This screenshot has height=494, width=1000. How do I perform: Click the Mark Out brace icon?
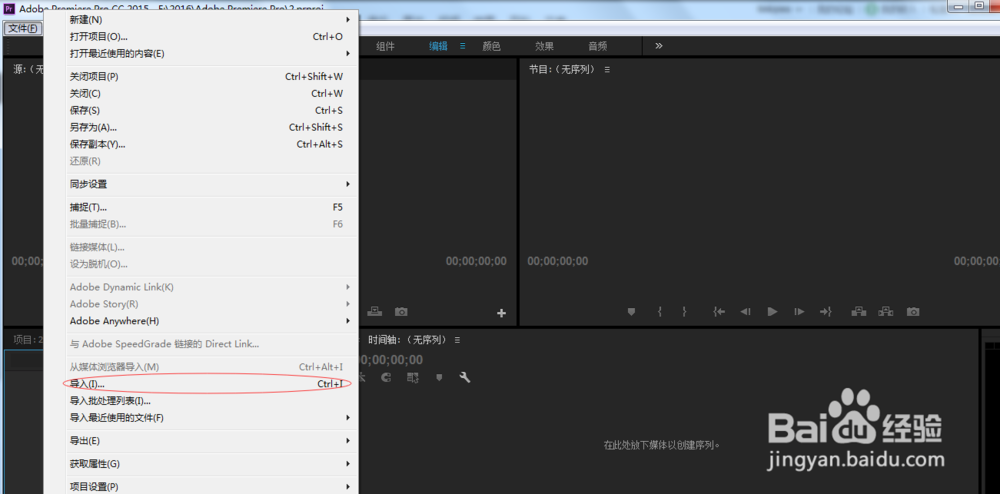(684, 312)
